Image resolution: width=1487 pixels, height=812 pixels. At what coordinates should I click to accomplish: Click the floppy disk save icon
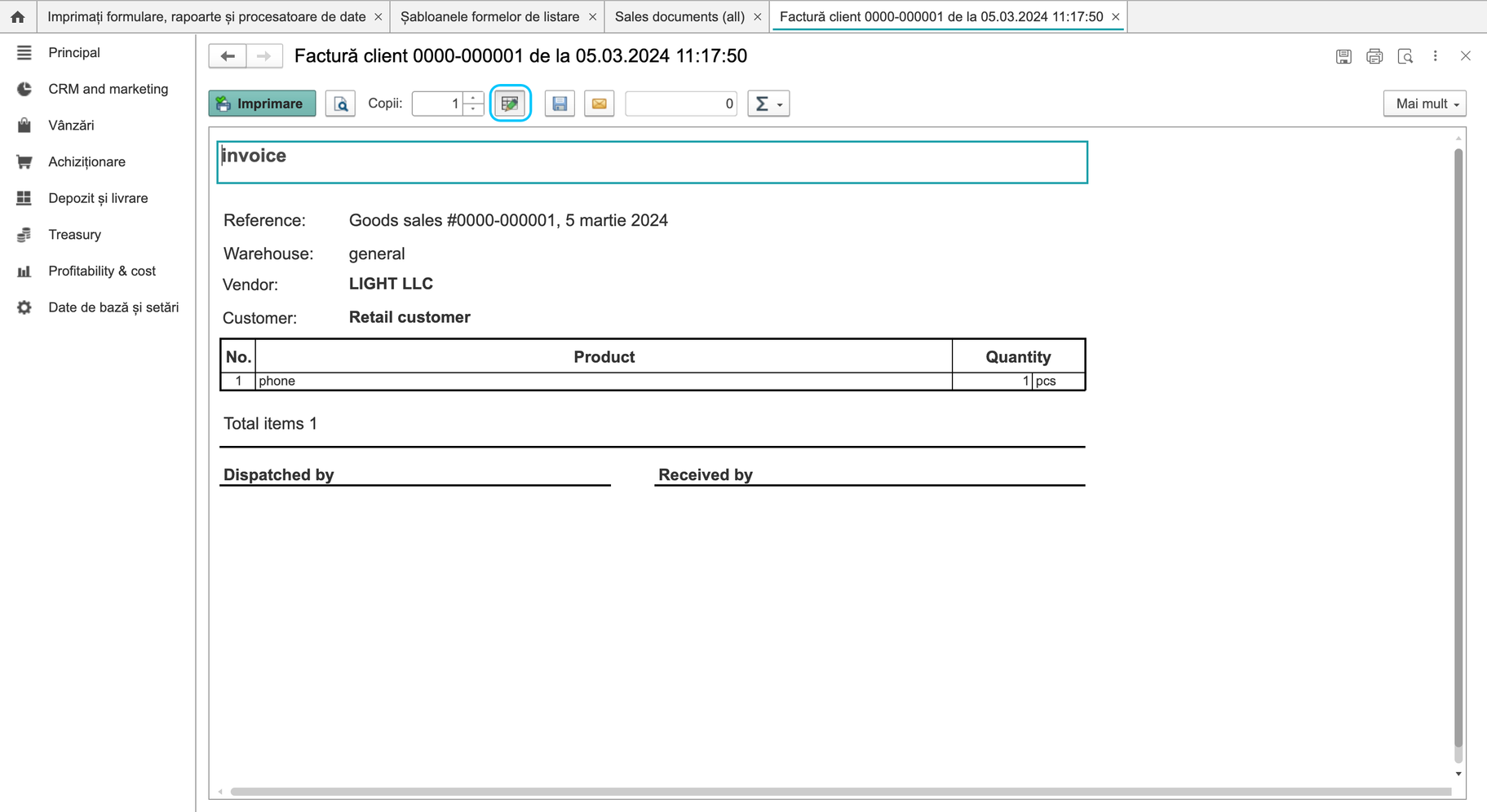point(560,104)
